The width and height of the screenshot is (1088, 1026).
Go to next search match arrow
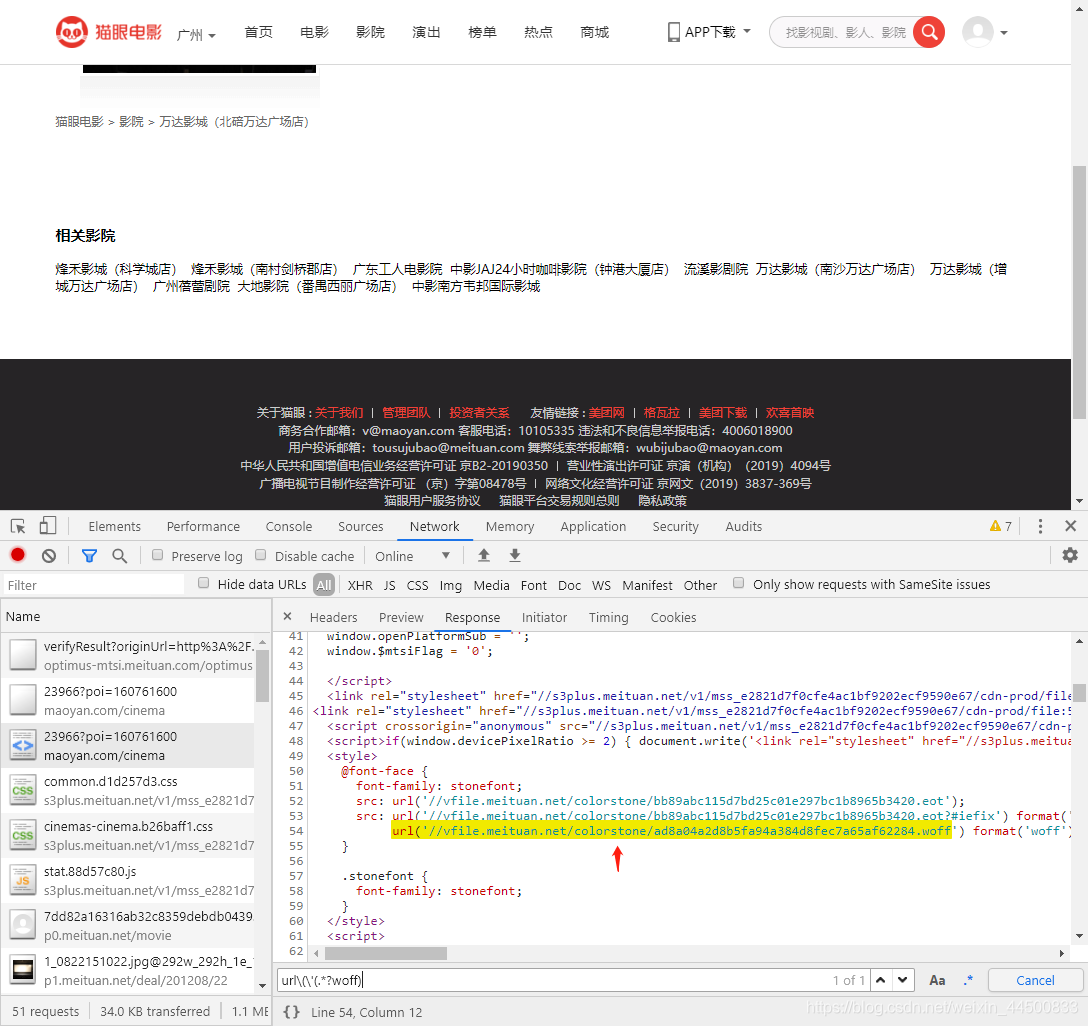pyautogui.click(x=902, y=980)
